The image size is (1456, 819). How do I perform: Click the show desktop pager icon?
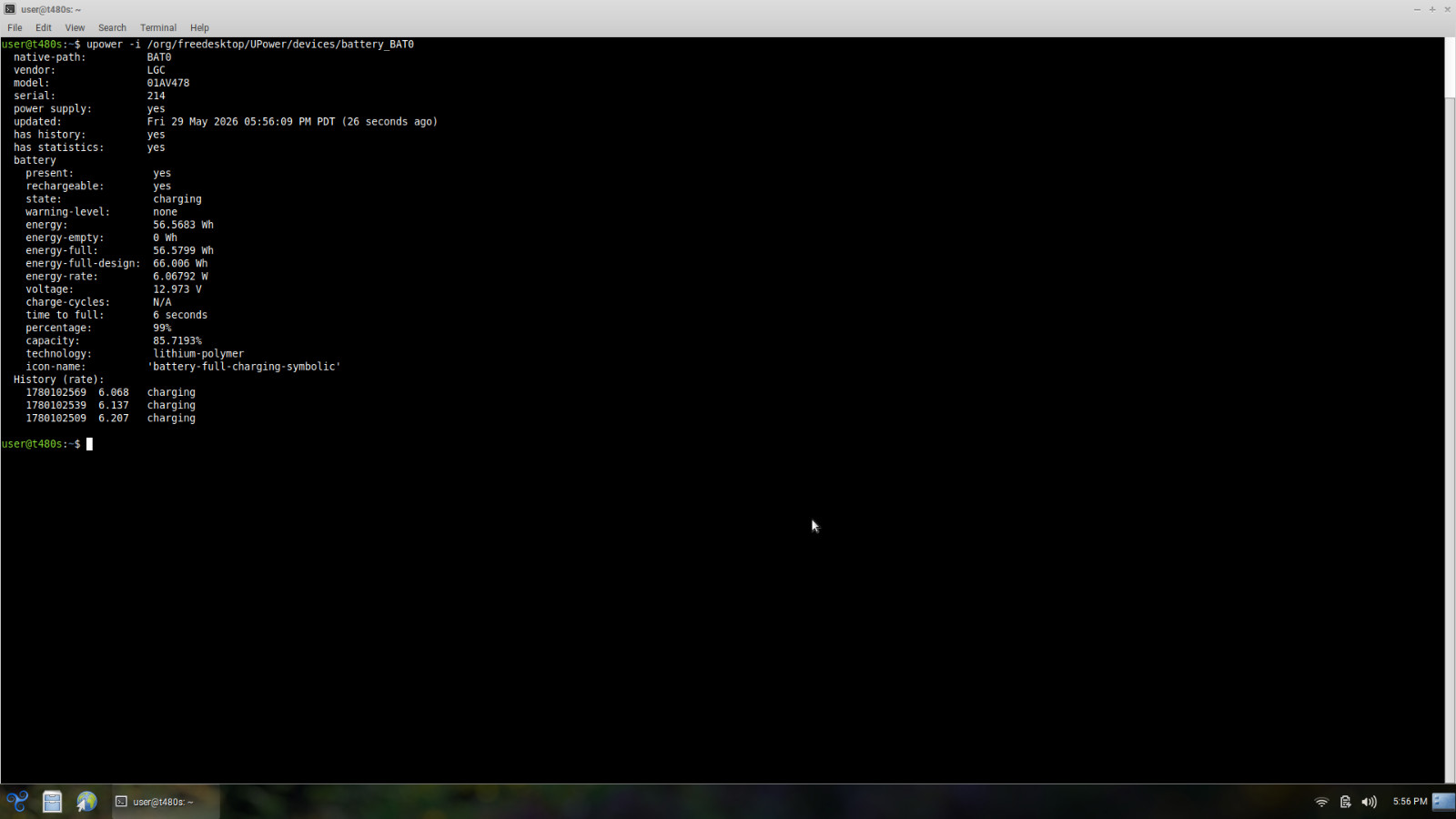pyautogui.click(x=1443, y=802)
